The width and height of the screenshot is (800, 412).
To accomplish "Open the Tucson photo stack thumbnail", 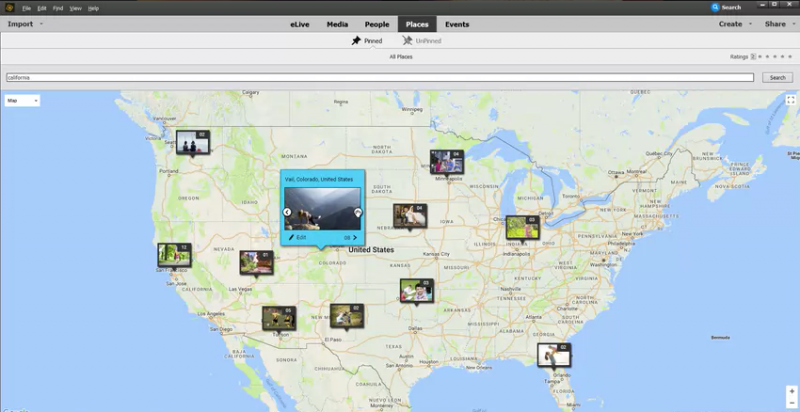I will tap(279, 318).
